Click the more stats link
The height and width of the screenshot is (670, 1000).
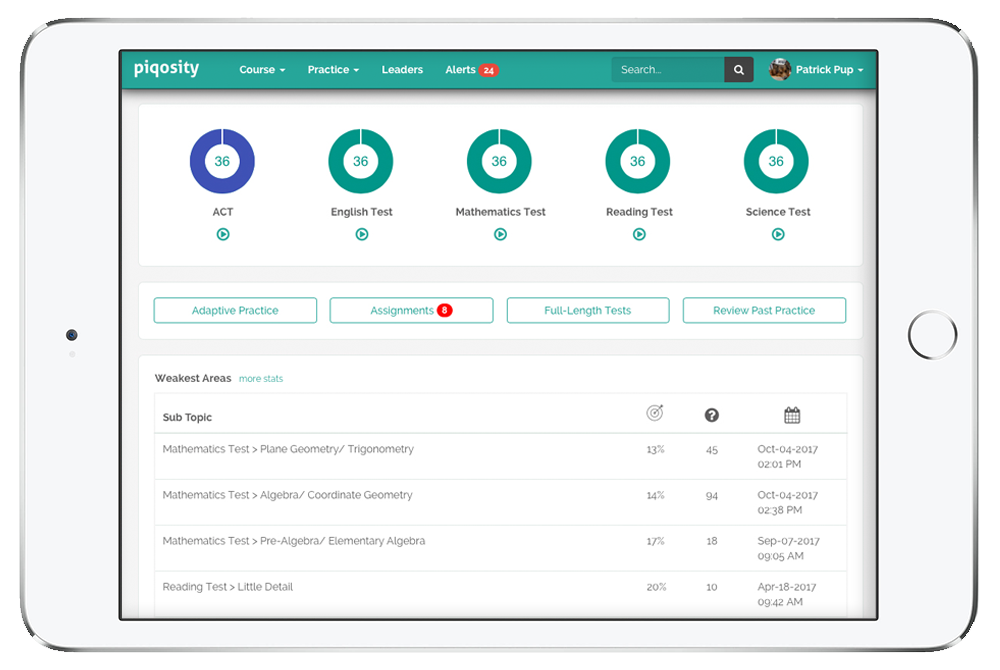click(x=261, y=379)
